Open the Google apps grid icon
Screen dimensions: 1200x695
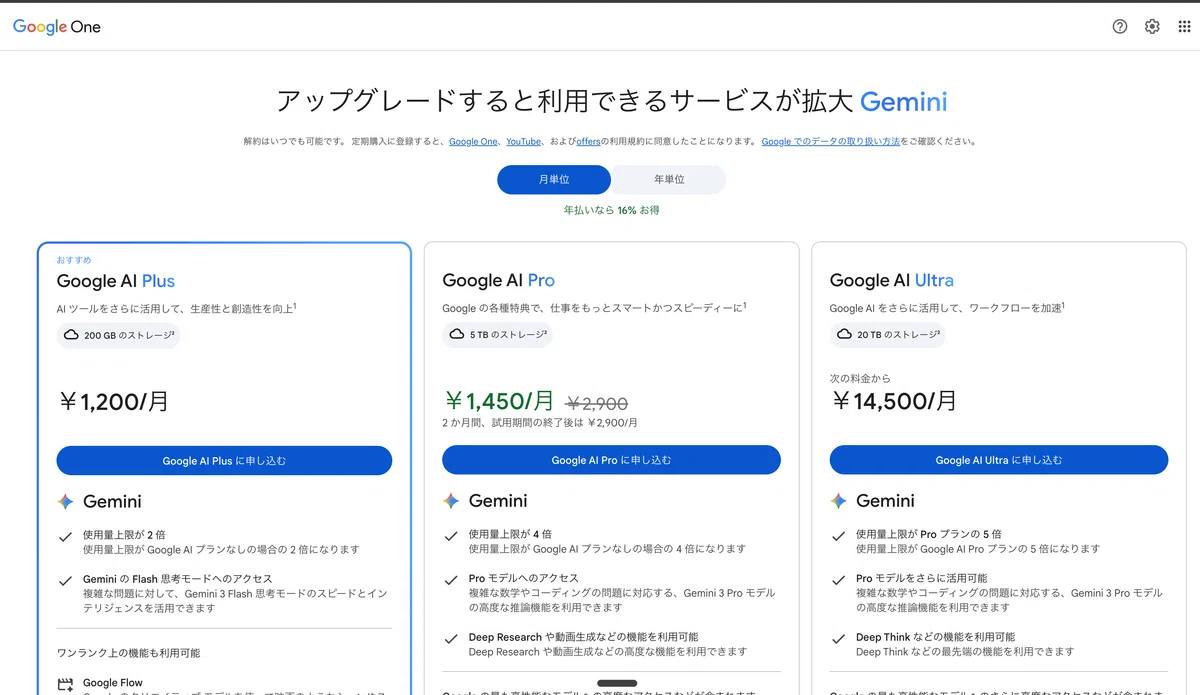point(1184,27)
